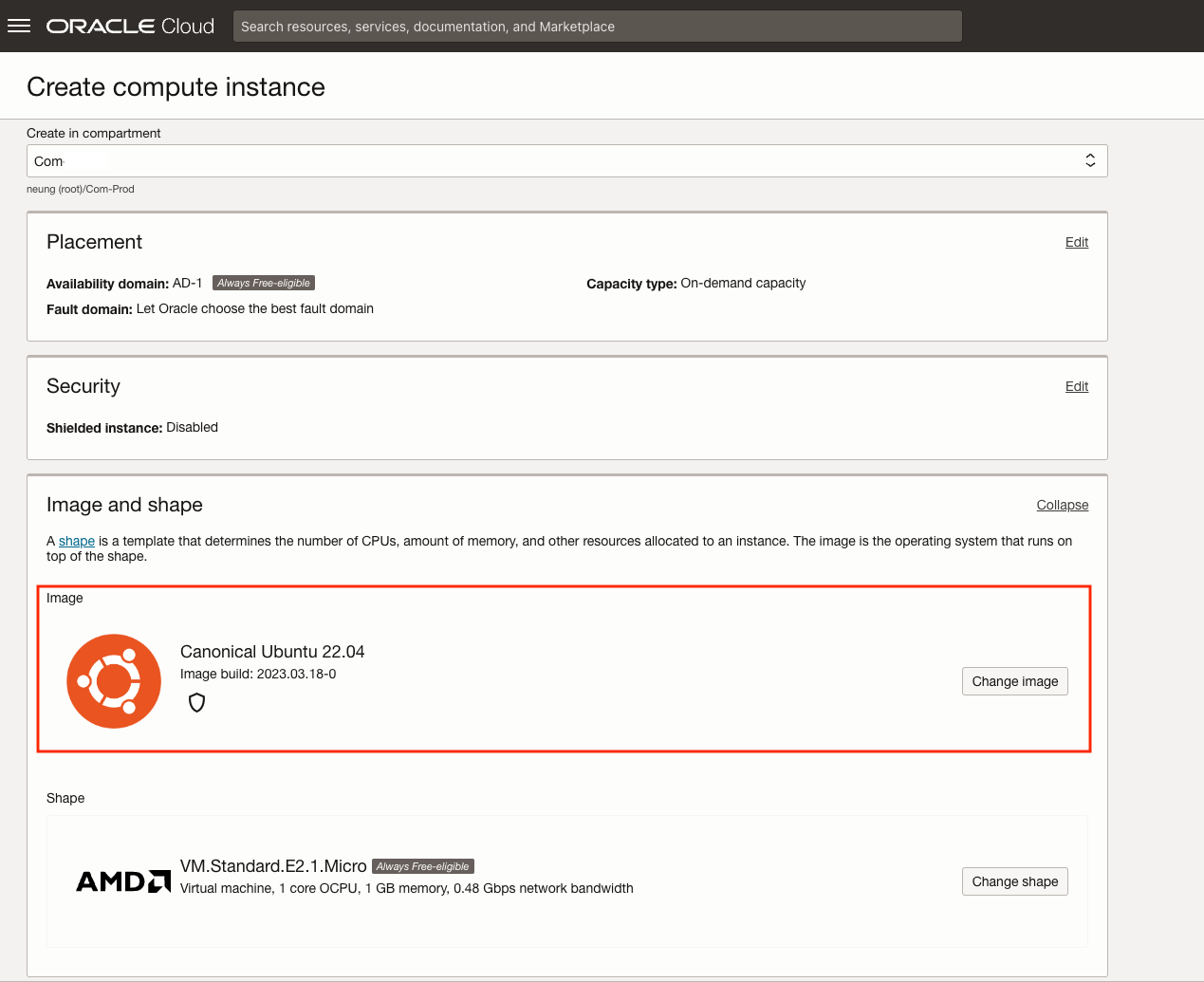Click the Virtual machine specs description
1204x982 pixels.
[407, 888]
